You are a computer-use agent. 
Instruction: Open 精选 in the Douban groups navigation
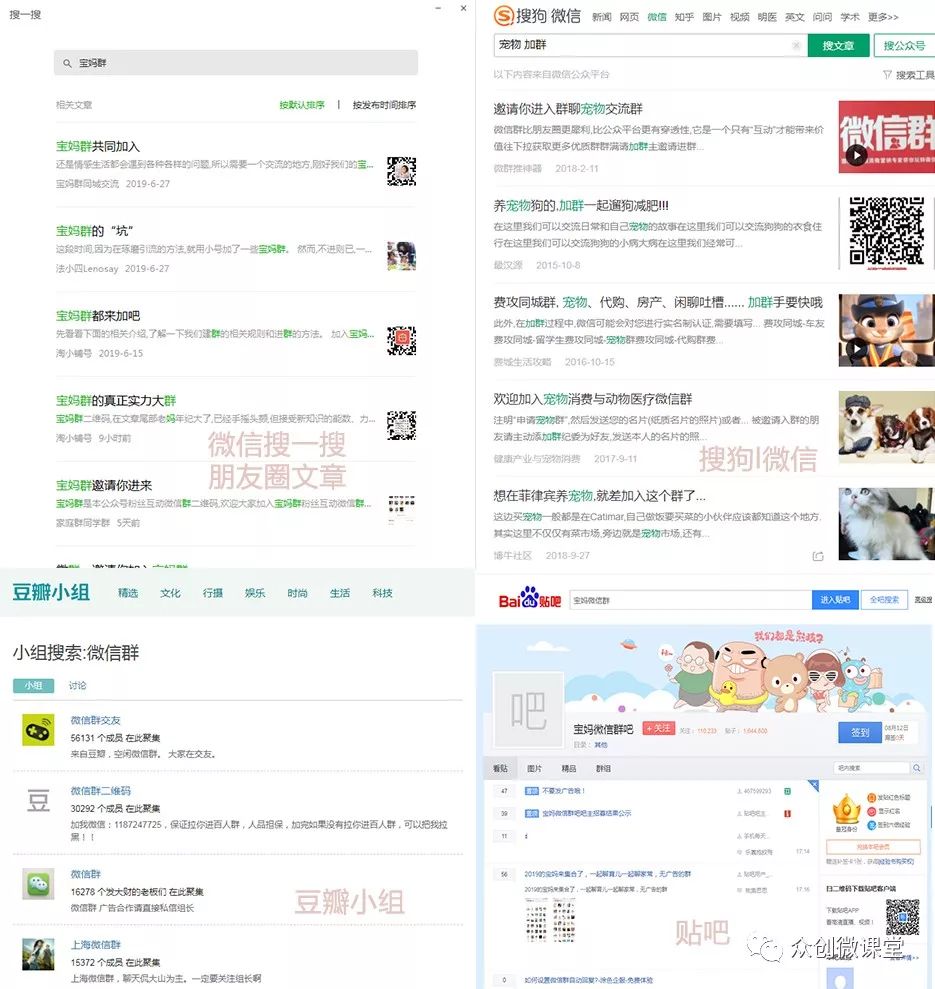pos(127,593)
